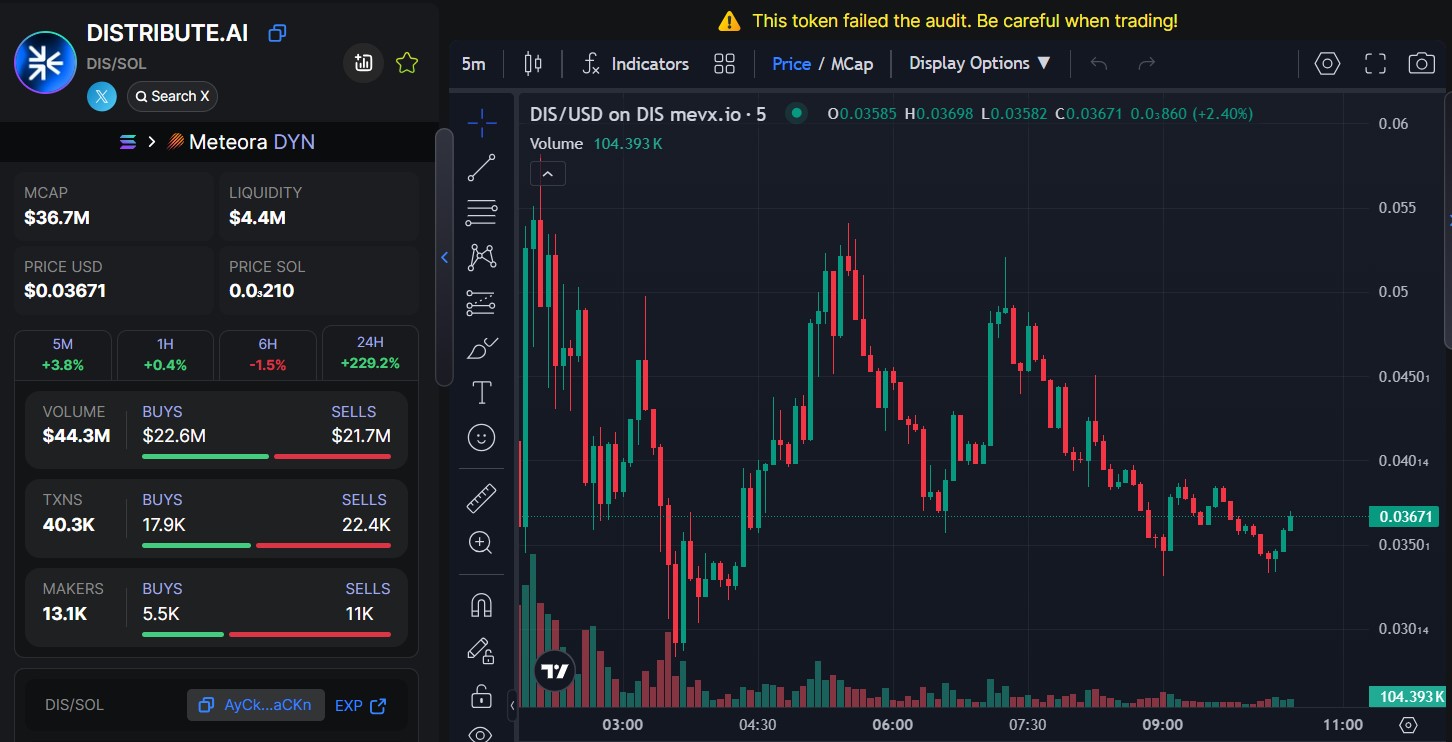Select the 6H price change tab

[267, 354]
